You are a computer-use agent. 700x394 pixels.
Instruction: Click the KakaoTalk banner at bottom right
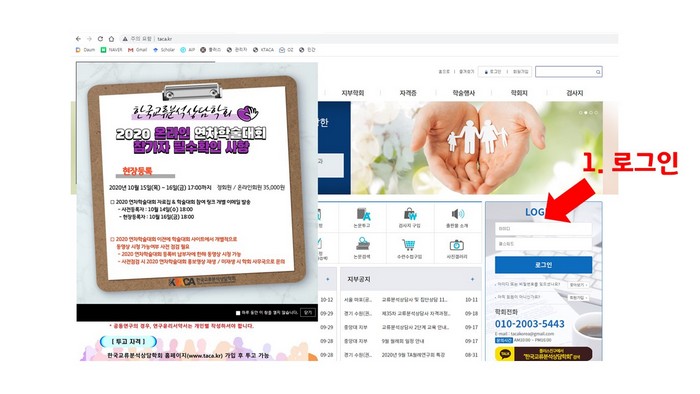click(x=543, y=353)
